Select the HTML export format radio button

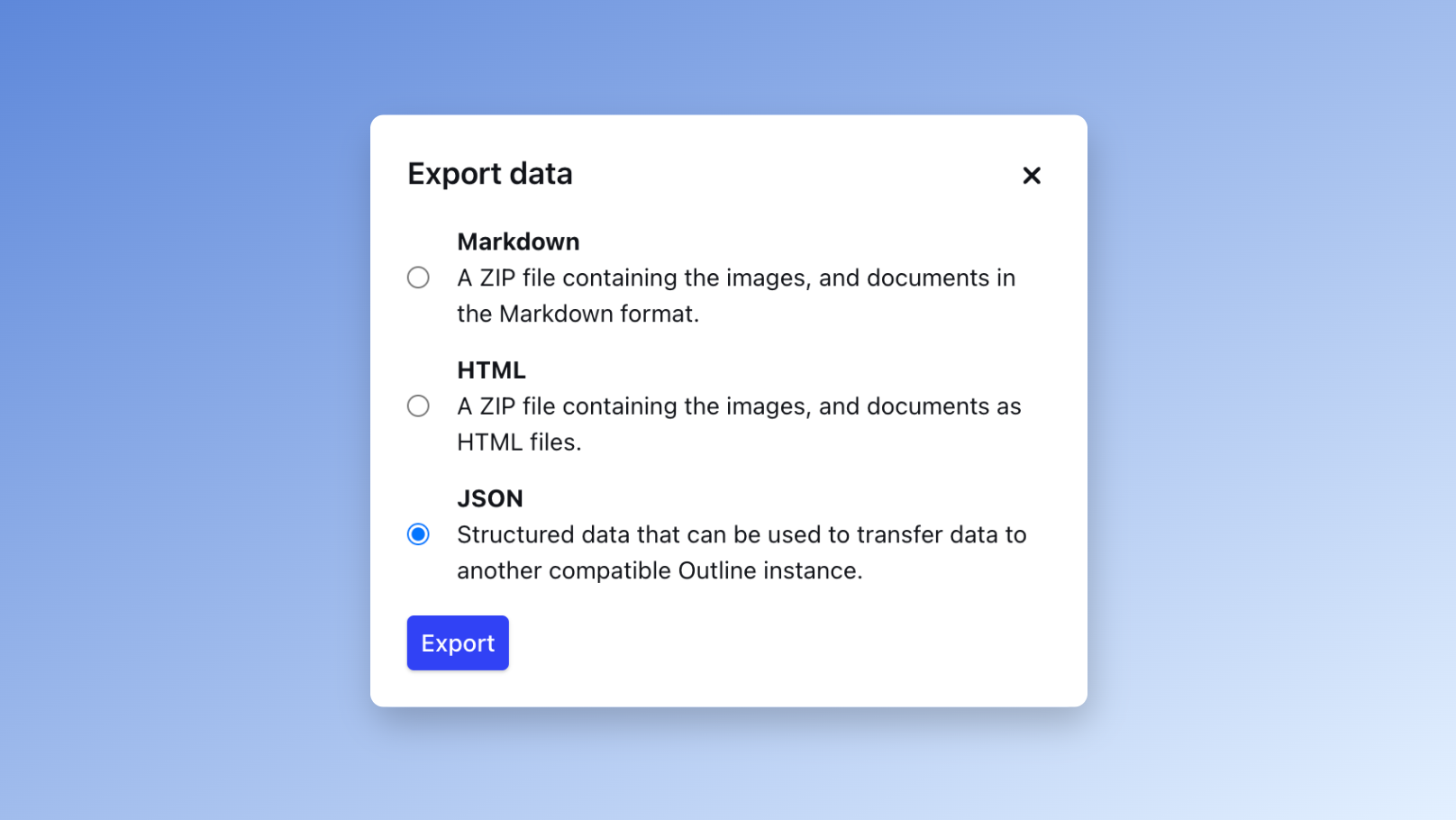[418, 405]
